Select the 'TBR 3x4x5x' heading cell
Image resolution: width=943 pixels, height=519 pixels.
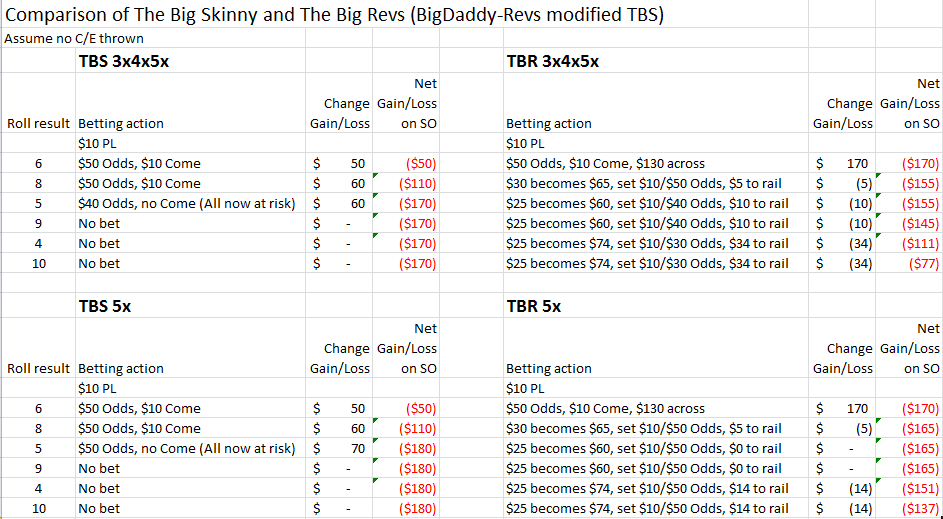pos(553,61)
